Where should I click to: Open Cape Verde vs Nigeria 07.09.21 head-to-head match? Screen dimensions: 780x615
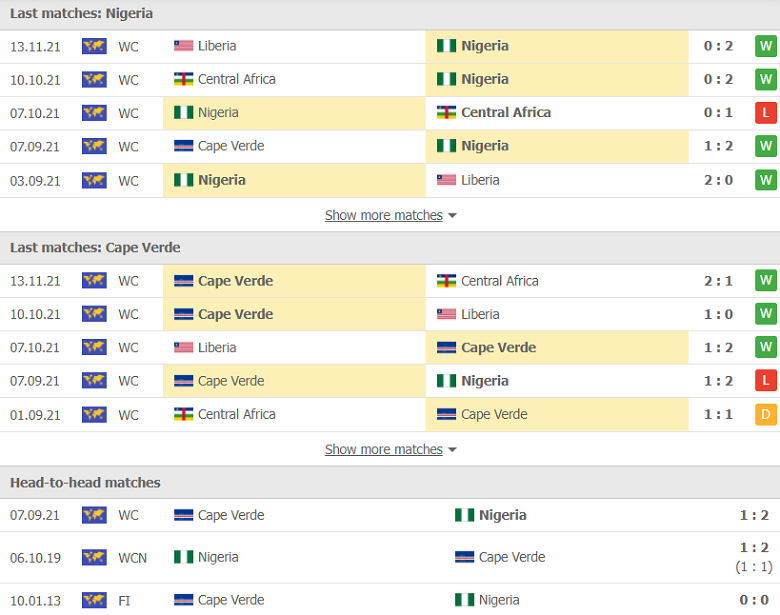click(x=390, y=515)
